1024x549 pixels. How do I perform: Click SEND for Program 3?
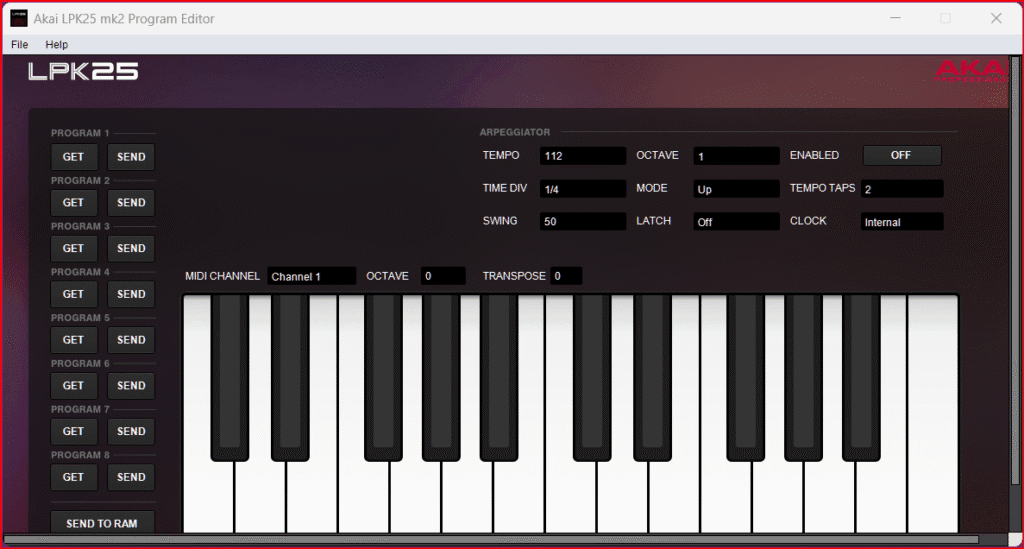coord(131,248)
